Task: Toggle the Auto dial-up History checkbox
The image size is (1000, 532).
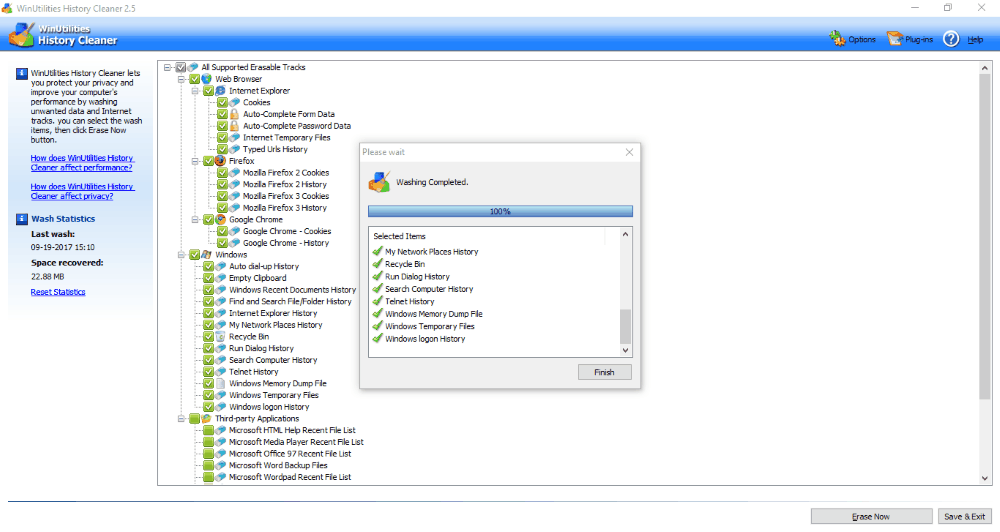Action: pyautogui.click(x=209, y=266)
